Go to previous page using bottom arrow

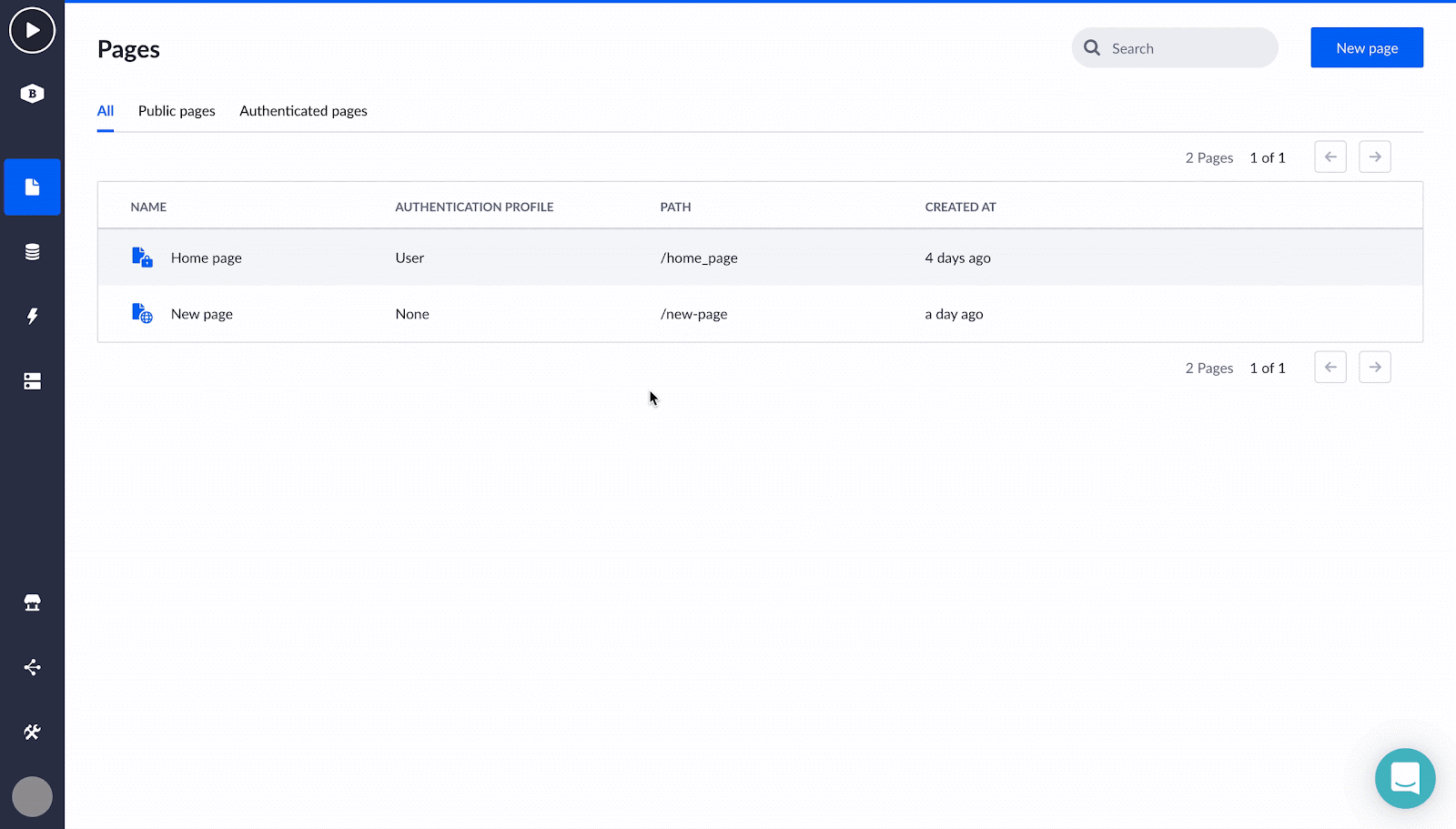1330,368
